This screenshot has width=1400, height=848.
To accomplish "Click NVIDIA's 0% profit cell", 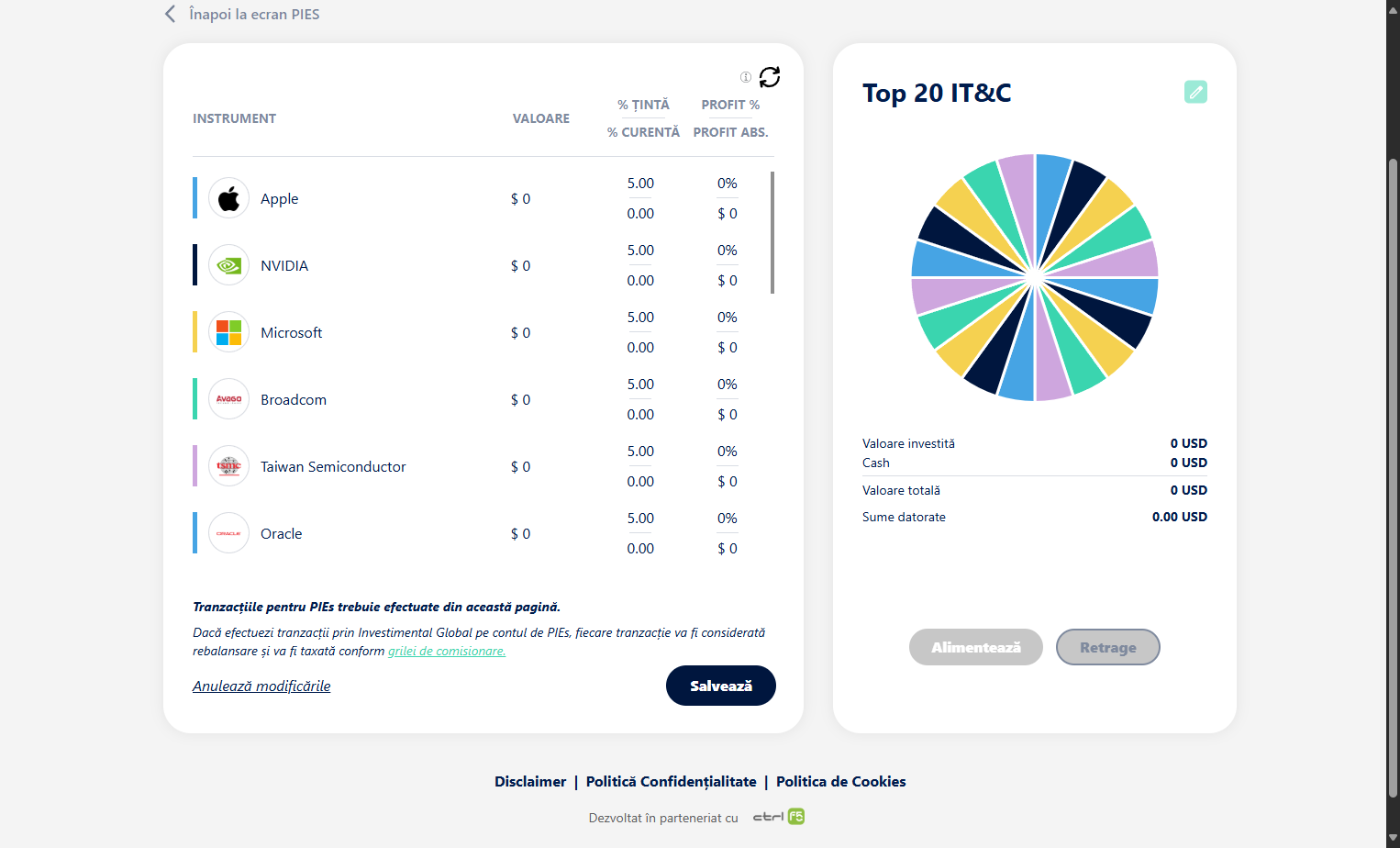I will pyautogui.click(x=728, y=251).
